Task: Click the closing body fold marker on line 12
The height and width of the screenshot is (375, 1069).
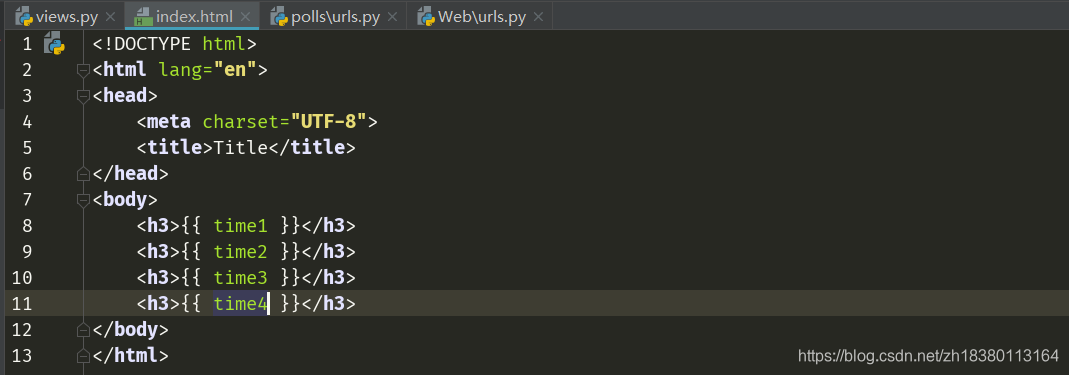Action: 83,330
